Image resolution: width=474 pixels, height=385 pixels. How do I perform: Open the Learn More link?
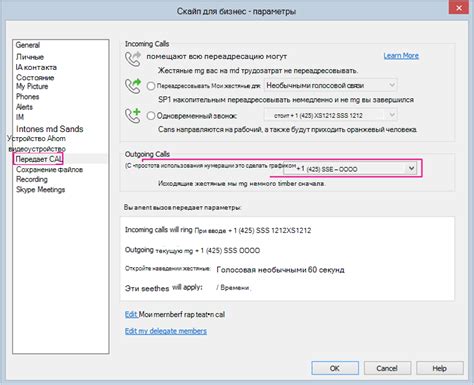pyautogui.click(x=401, y=56)
